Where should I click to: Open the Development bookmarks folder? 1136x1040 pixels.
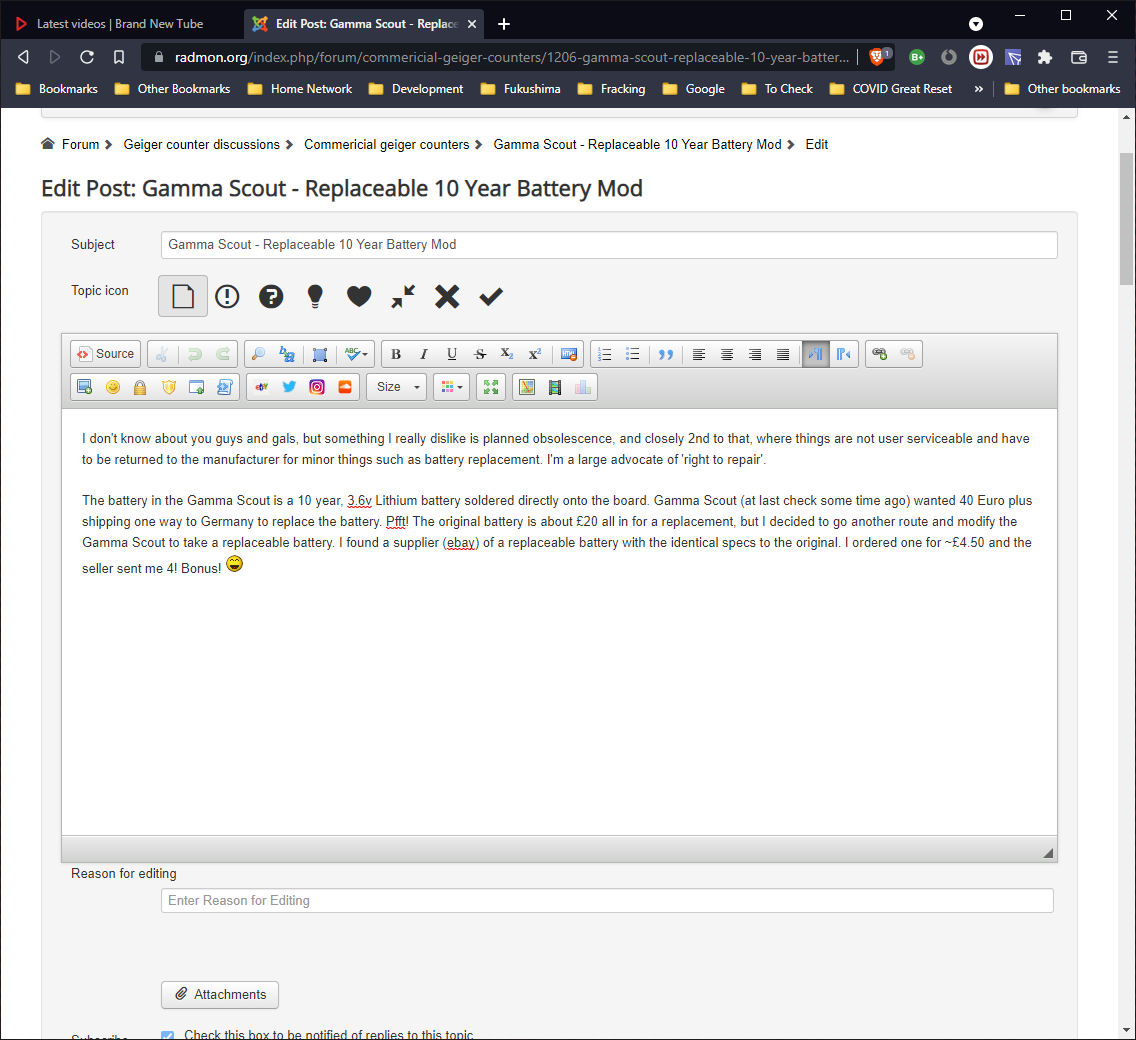416,88
